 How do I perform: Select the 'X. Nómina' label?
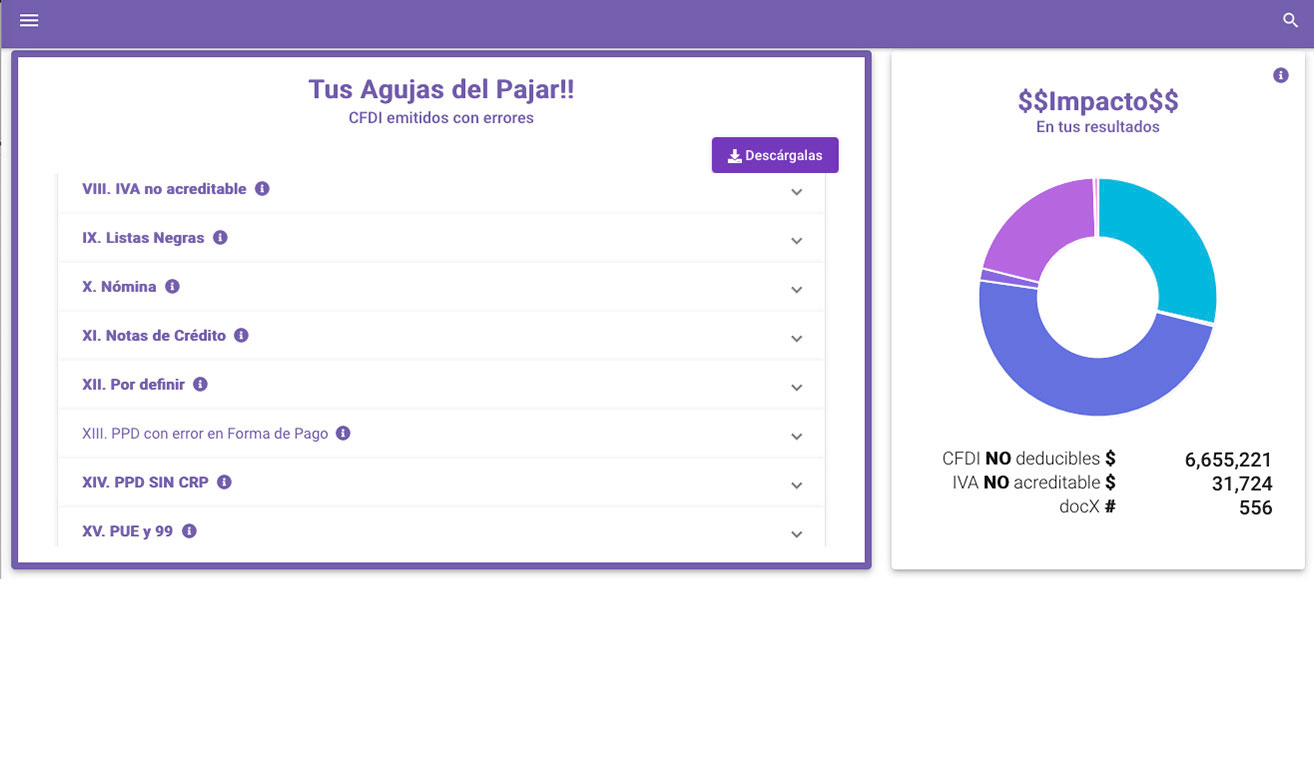(x=119, y=286)
